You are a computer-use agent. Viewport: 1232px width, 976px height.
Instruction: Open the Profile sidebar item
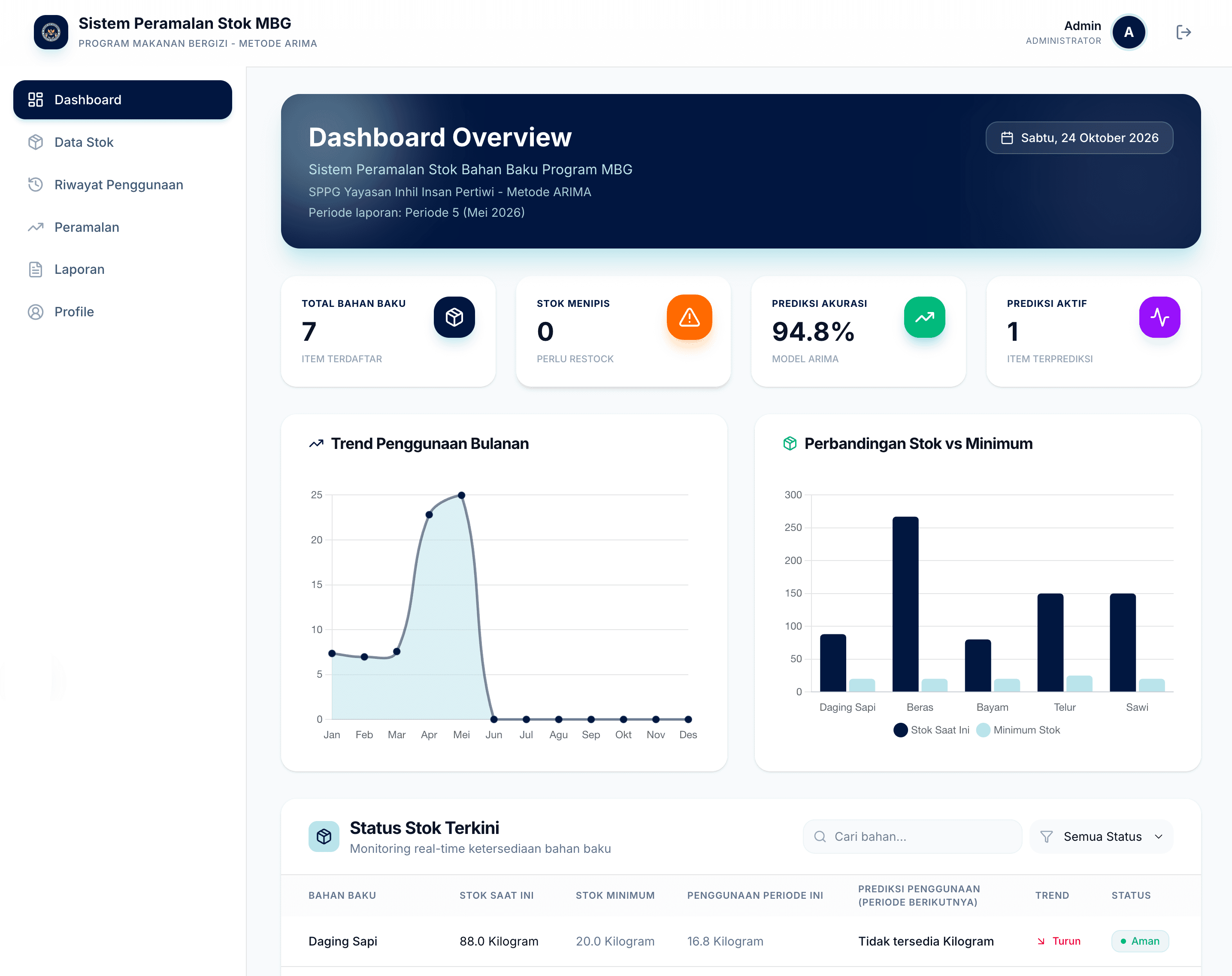click(122, 312)
